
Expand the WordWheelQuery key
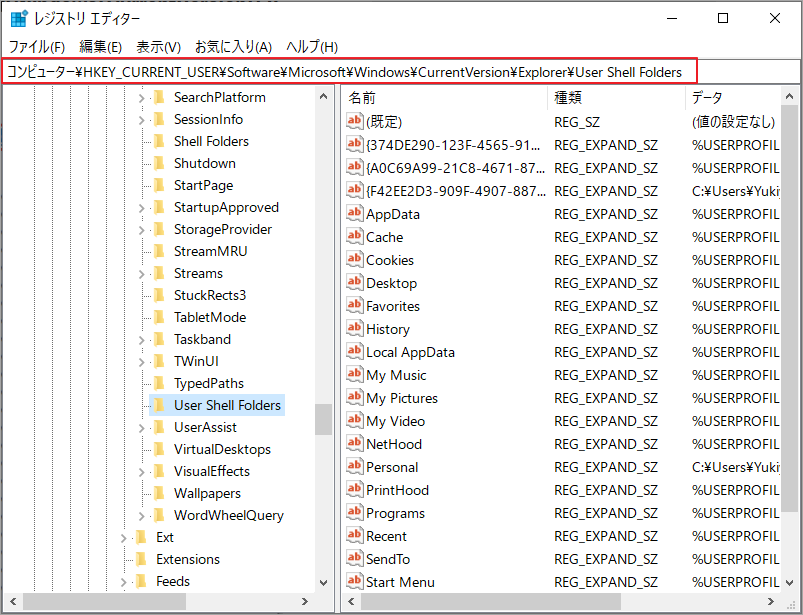(141, 516)
